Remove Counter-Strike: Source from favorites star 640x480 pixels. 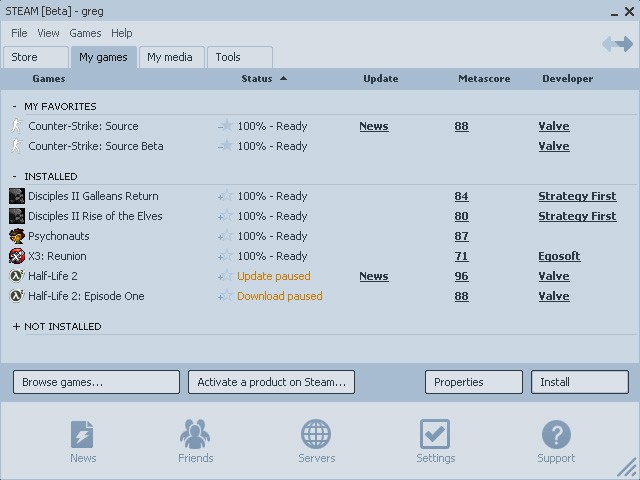[x=226, y=126]
